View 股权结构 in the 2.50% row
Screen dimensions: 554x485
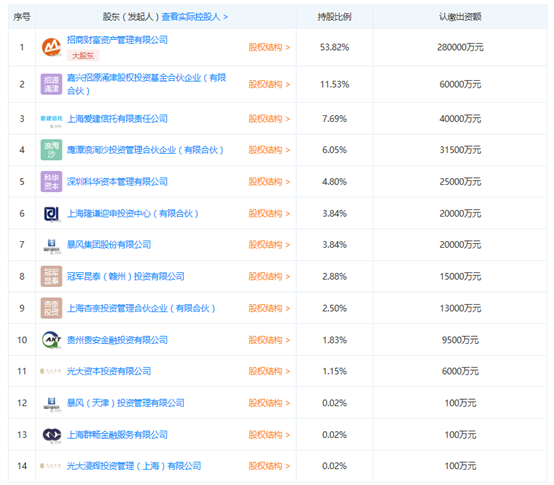click(269, 308)
